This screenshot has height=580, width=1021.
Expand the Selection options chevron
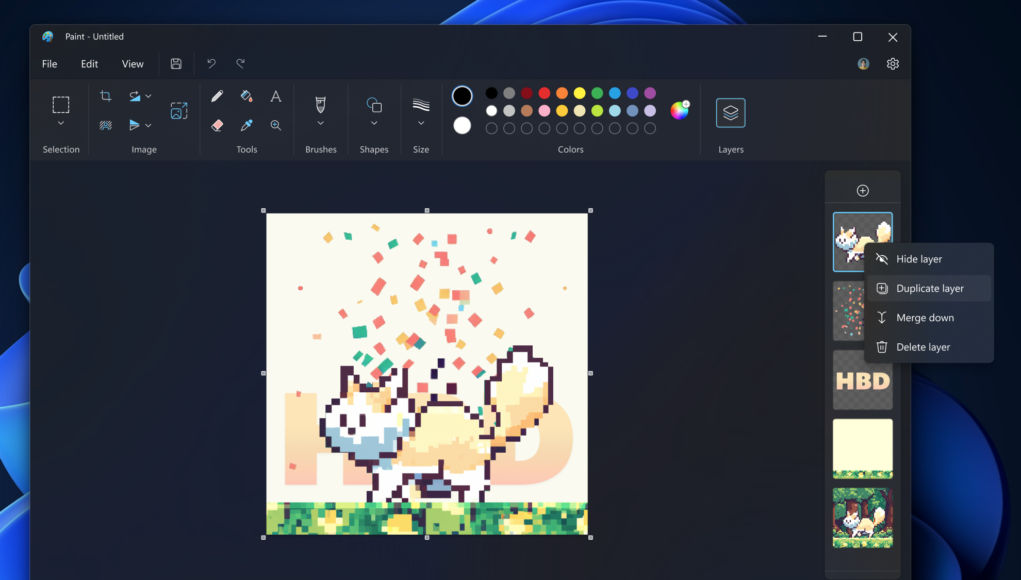coord(61,123)
